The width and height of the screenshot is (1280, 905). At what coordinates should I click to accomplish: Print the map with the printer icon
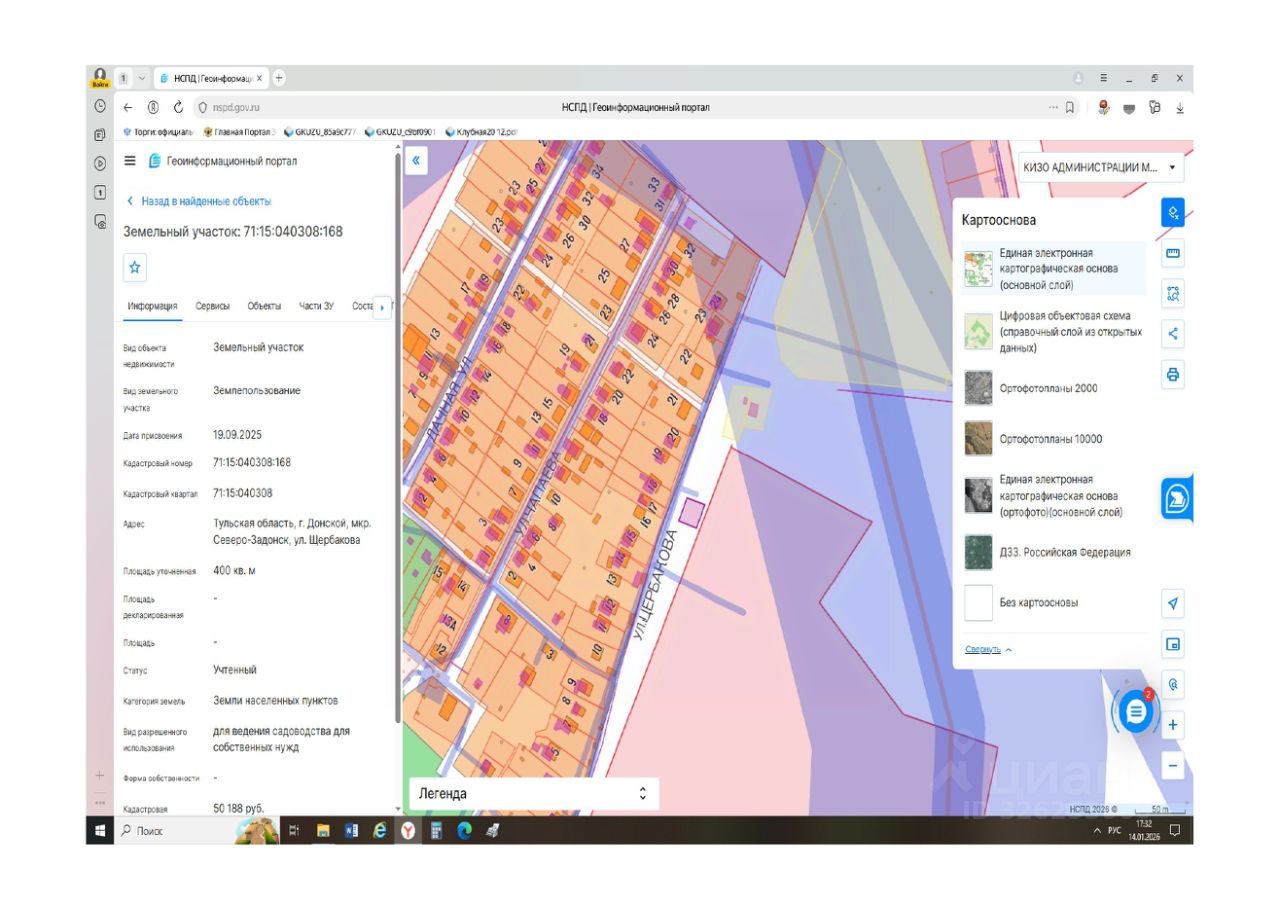1173,375
